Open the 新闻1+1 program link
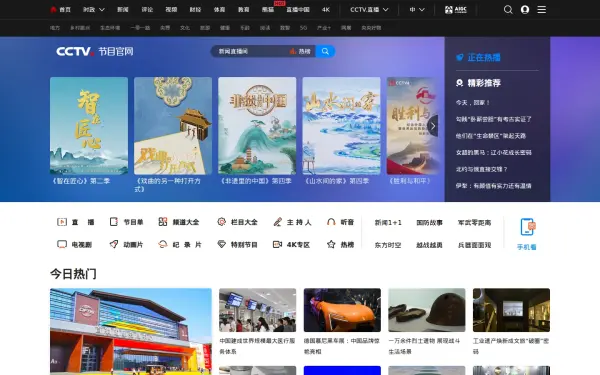Image resolution: width=600 pixels, height=375 pixels. [x=388, y=222]
